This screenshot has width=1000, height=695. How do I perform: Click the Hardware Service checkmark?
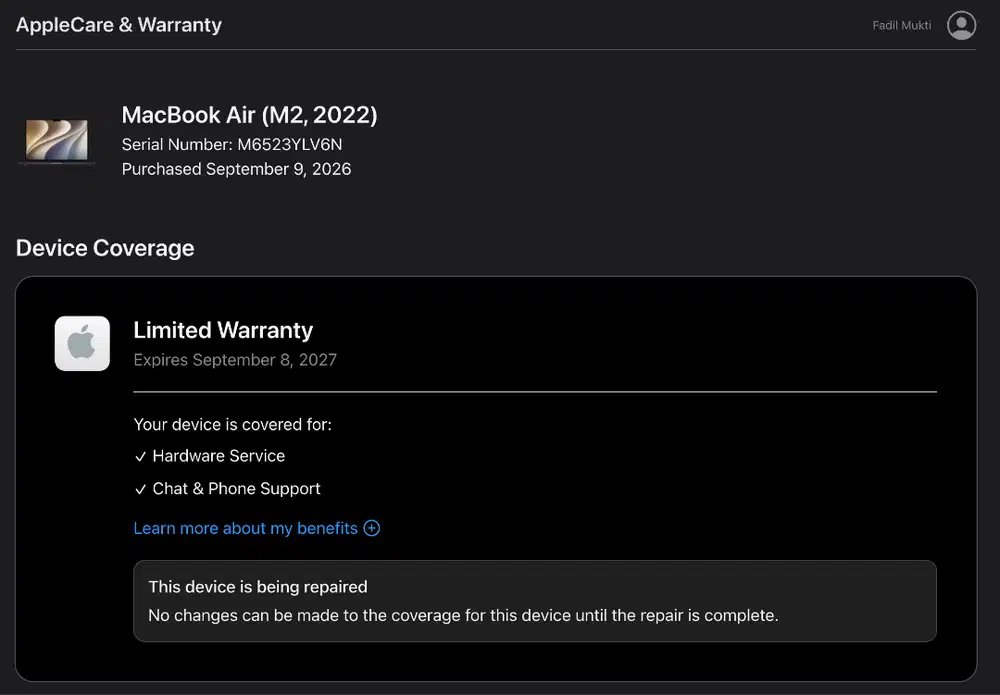point(140,457)
